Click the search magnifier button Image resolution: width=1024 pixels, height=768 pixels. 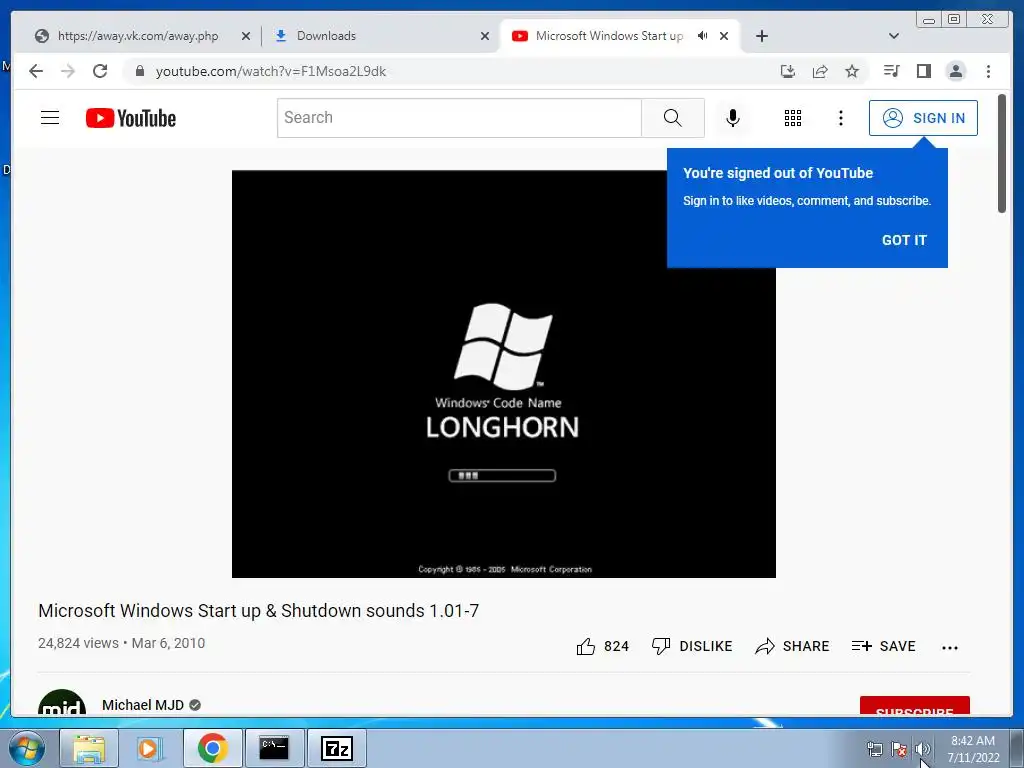click(x=673, y=118)
